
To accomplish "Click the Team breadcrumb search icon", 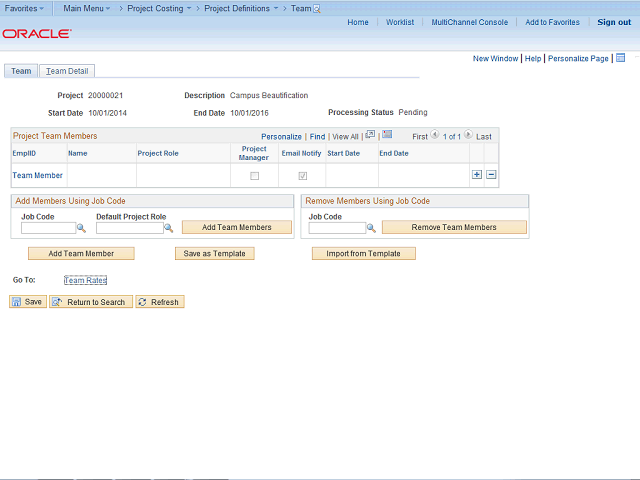I will [317, 9].
